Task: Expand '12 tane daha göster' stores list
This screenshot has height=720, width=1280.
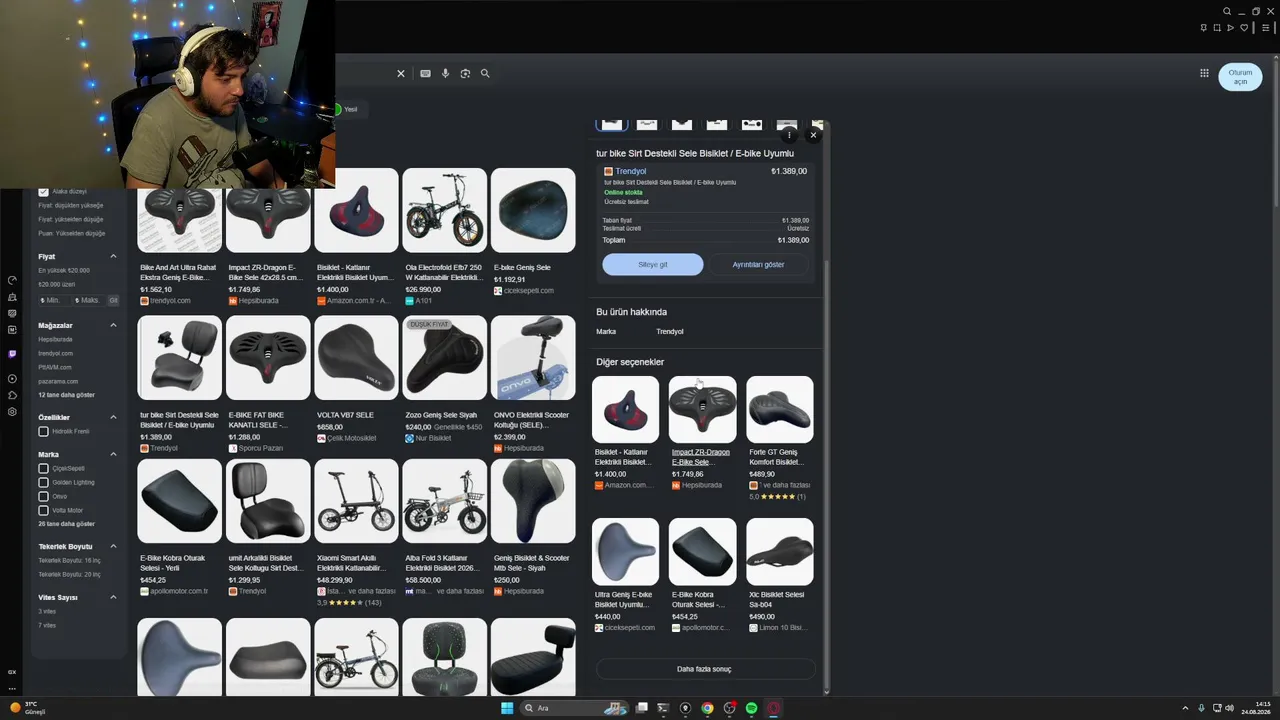Action: [67, 395]
